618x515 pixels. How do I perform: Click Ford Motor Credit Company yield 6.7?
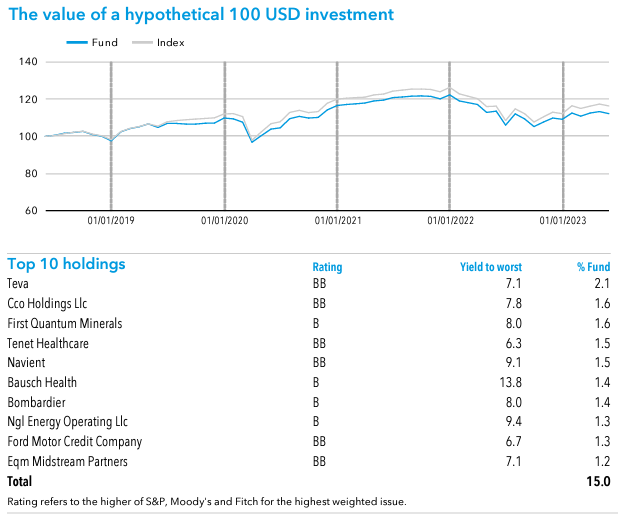tap(514, 442)
